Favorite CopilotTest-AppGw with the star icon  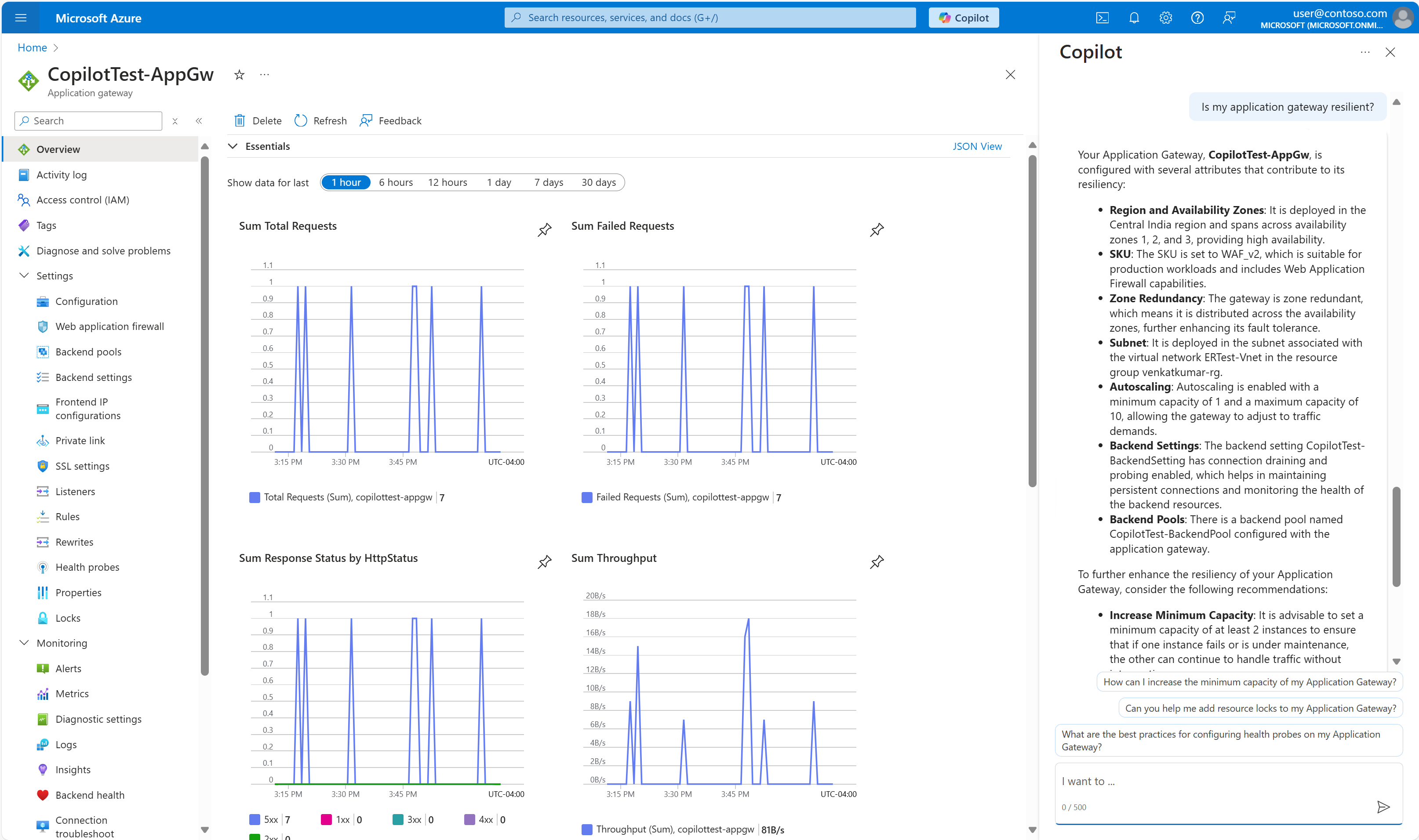(240, 75)
